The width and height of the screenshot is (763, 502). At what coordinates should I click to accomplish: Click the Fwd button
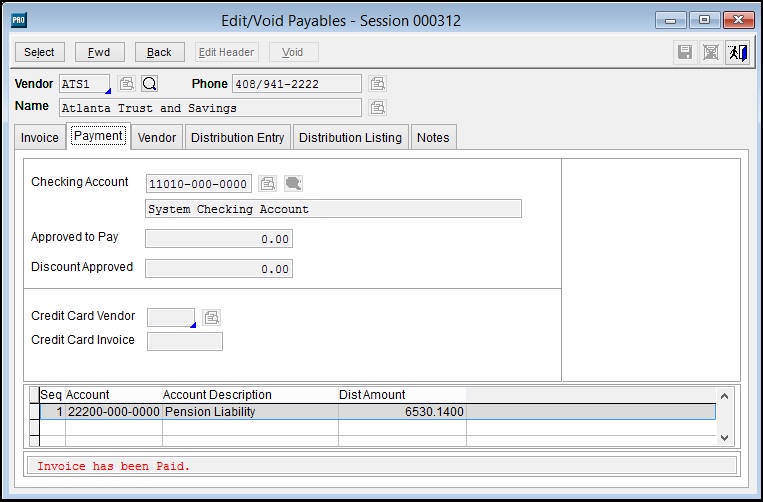(100, 52)
